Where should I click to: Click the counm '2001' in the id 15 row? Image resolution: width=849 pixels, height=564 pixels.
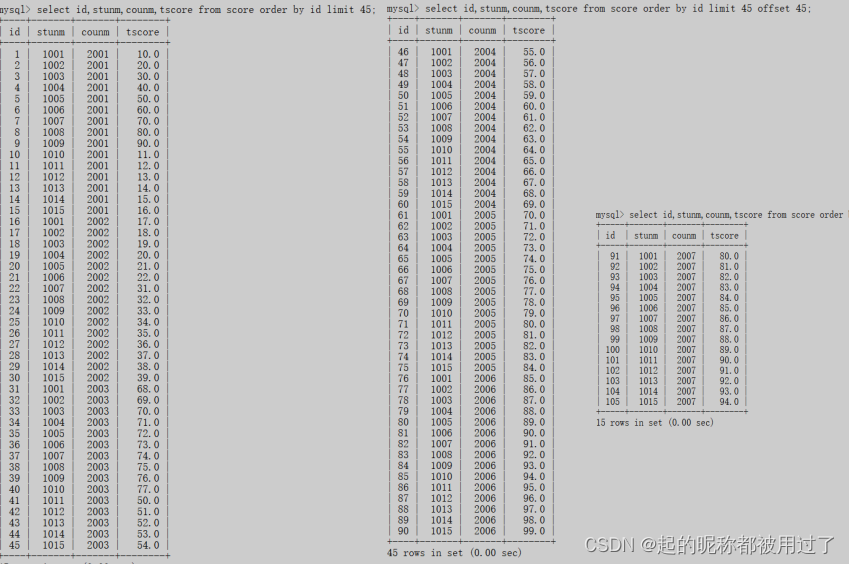point(97,211)
